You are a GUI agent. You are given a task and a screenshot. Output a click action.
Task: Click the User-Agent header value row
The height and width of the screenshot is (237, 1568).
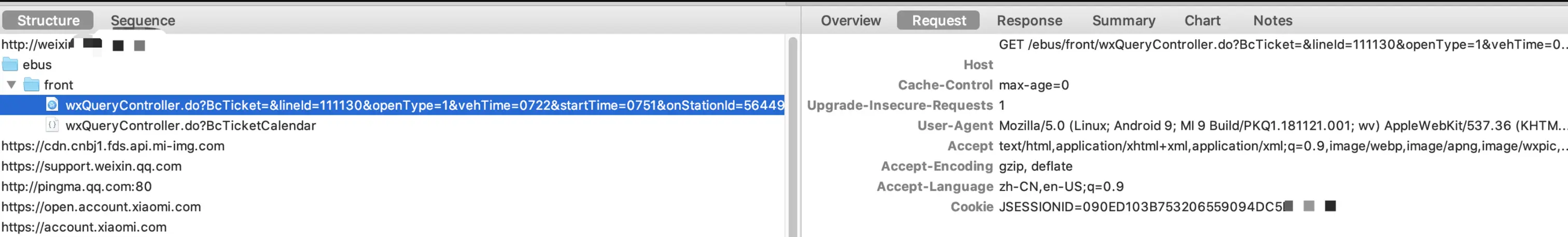(x=1184, y=125)
